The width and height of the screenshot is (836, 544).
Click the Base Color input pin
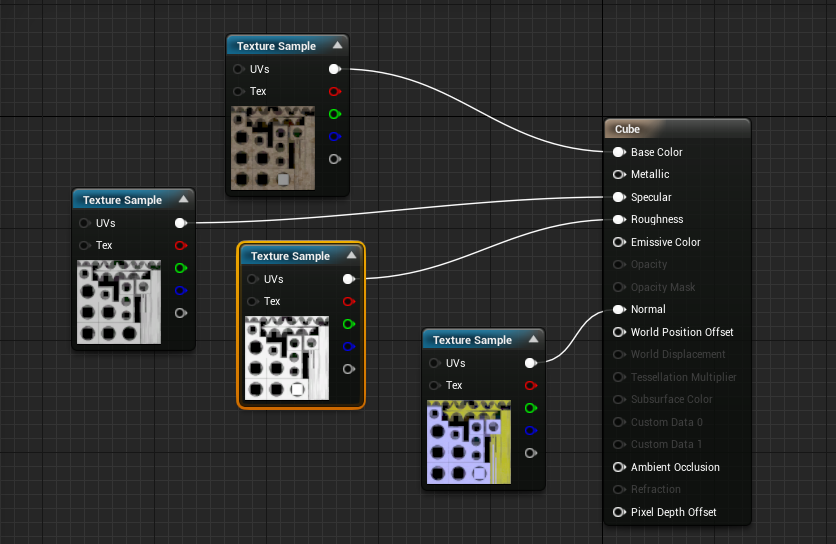point(618,152)
